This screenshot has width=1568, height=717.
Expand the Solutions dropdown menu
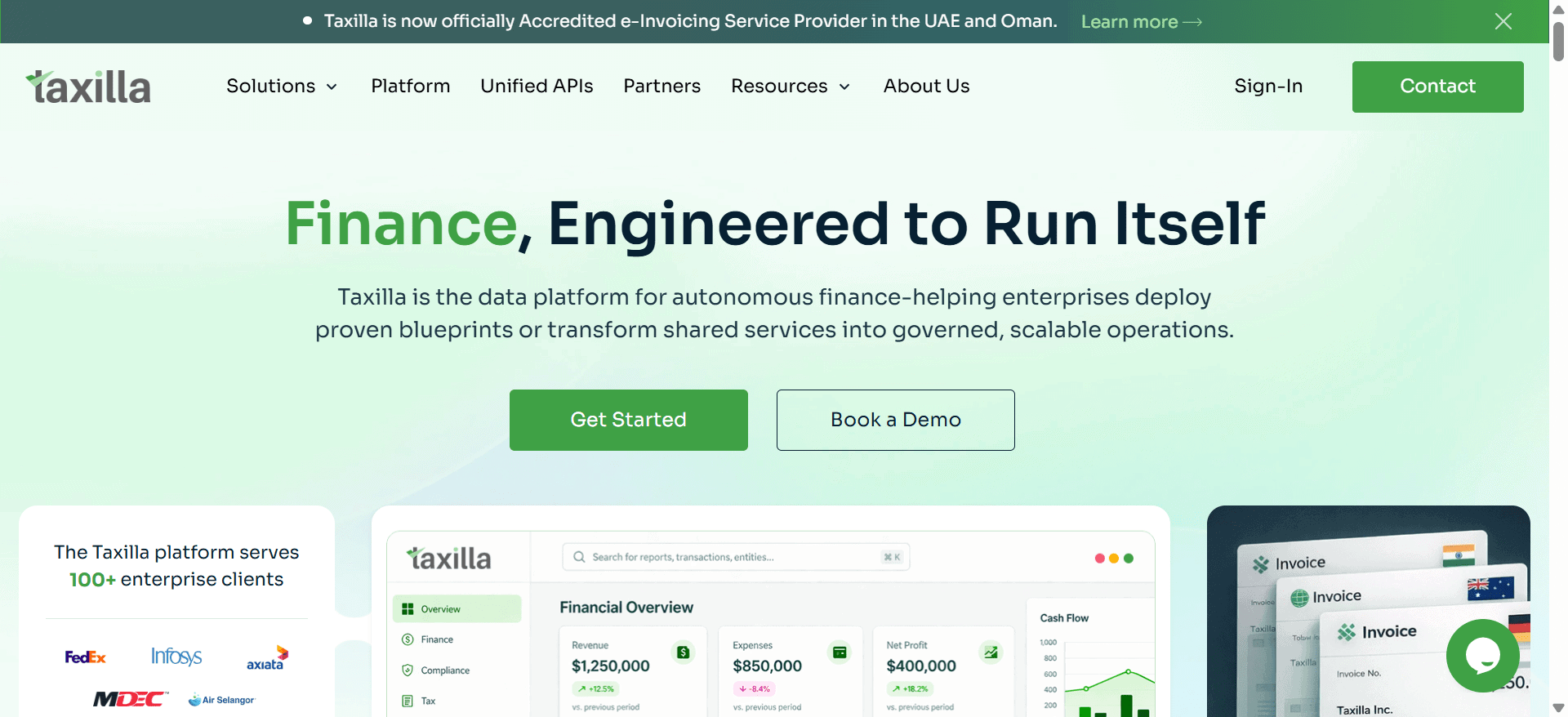coord(282,86)
